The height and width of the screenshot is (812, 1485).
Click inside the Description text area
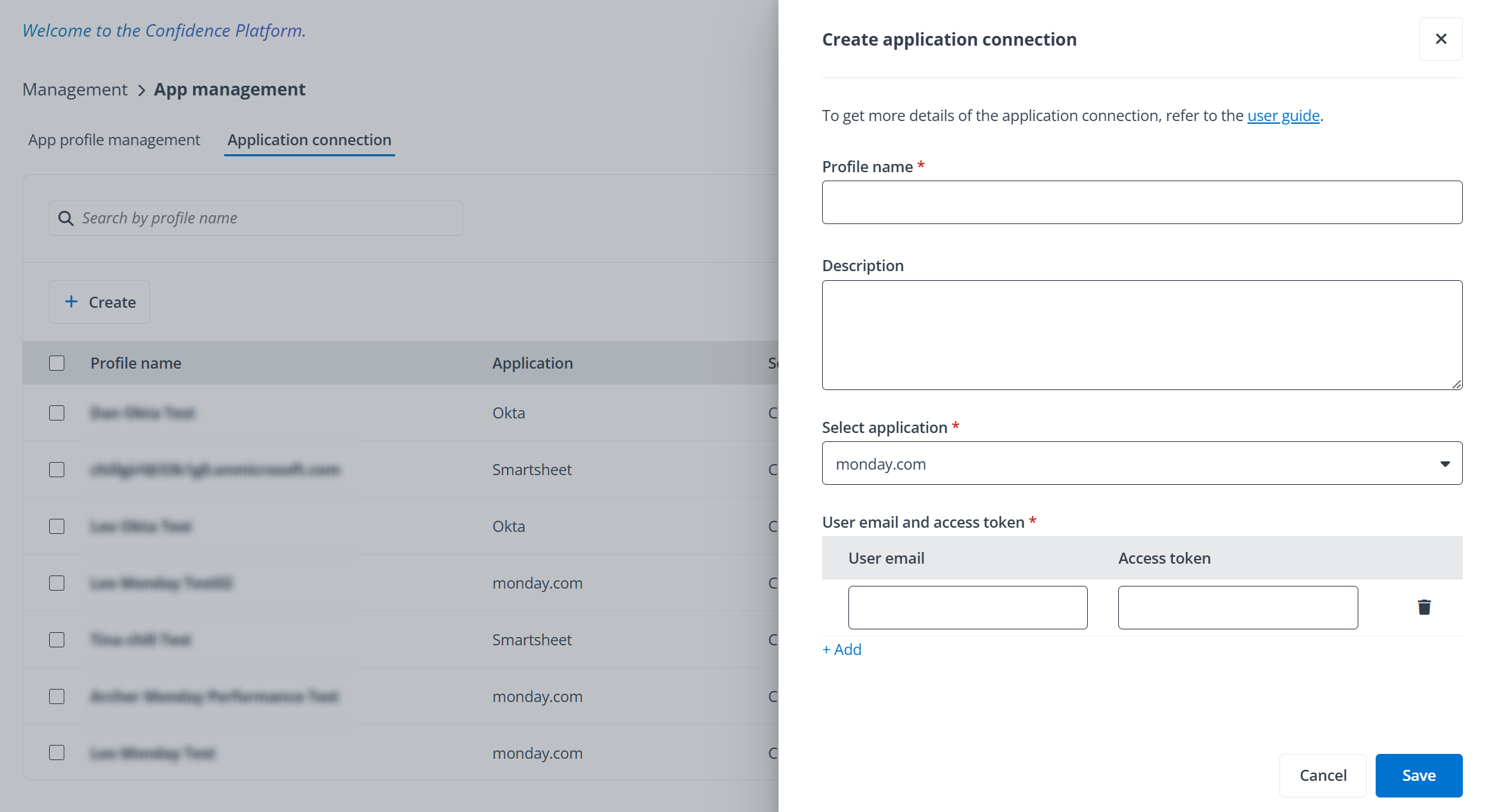1142,335
